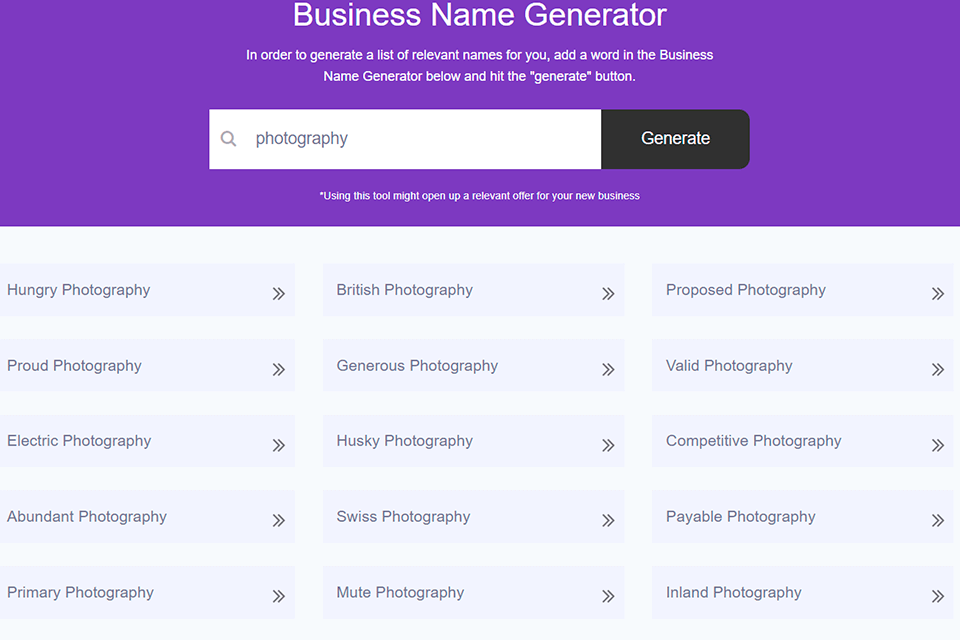Focus the photography keyword input field

click(x=420, y=139)
